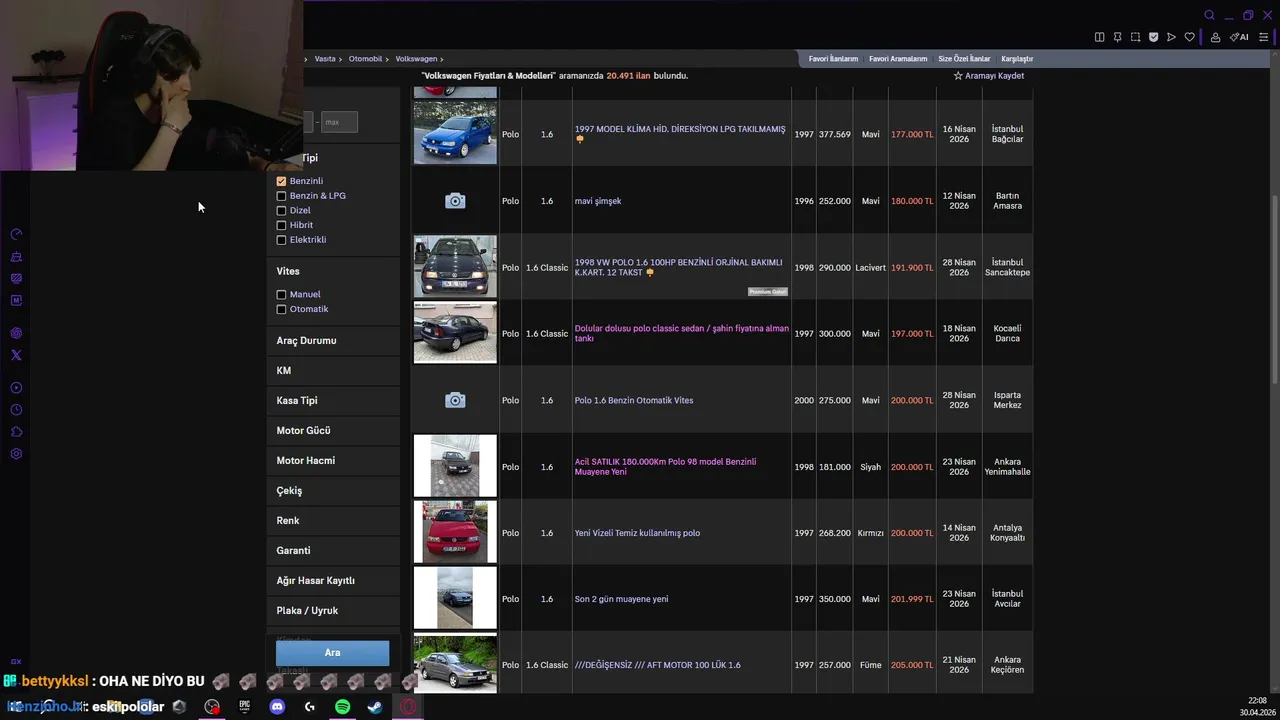Open listing 'mavi şimşek'
This screenshot has height=720, width=1280.
pyautogui.click(x=598, y=201)
